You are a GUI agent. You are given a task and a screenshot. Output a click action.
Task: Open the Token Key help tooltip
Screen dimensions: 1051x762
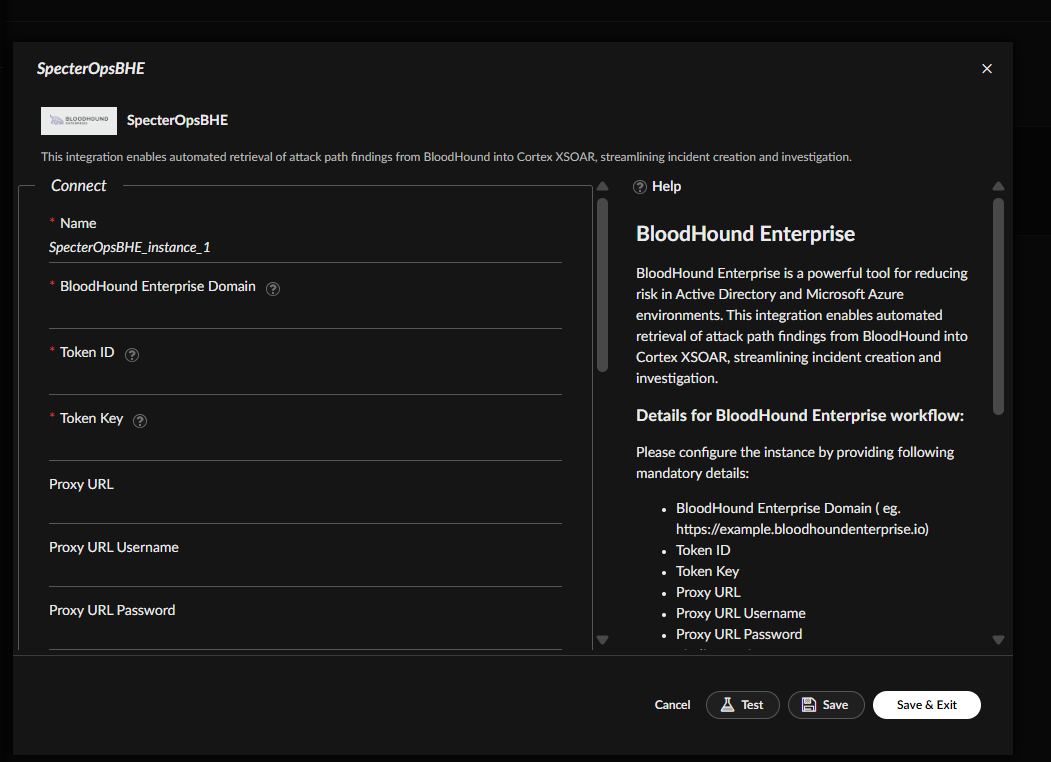[139, 421]
